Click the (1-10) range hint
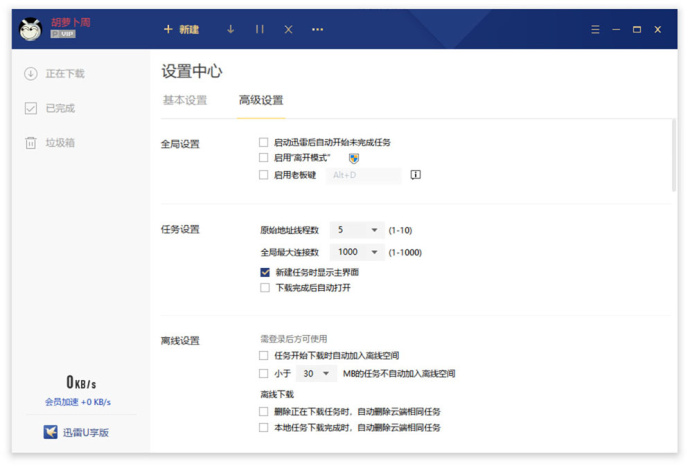The width and height of the screenshot is (690, 468). tap(400, 230)
